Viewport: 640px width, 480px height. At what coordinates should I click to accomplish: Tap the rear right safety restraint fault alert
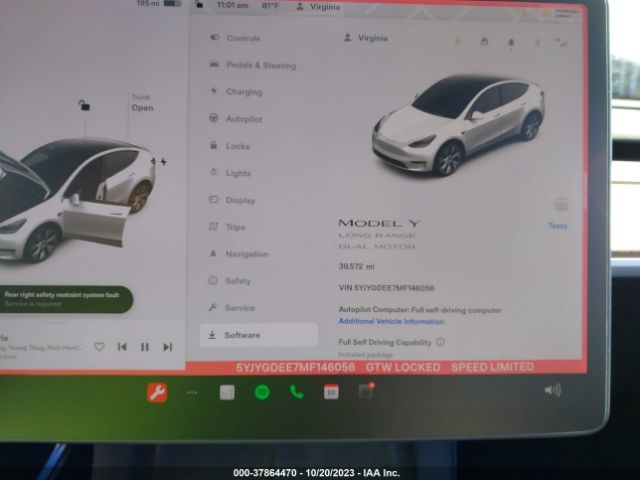point(65,299)
